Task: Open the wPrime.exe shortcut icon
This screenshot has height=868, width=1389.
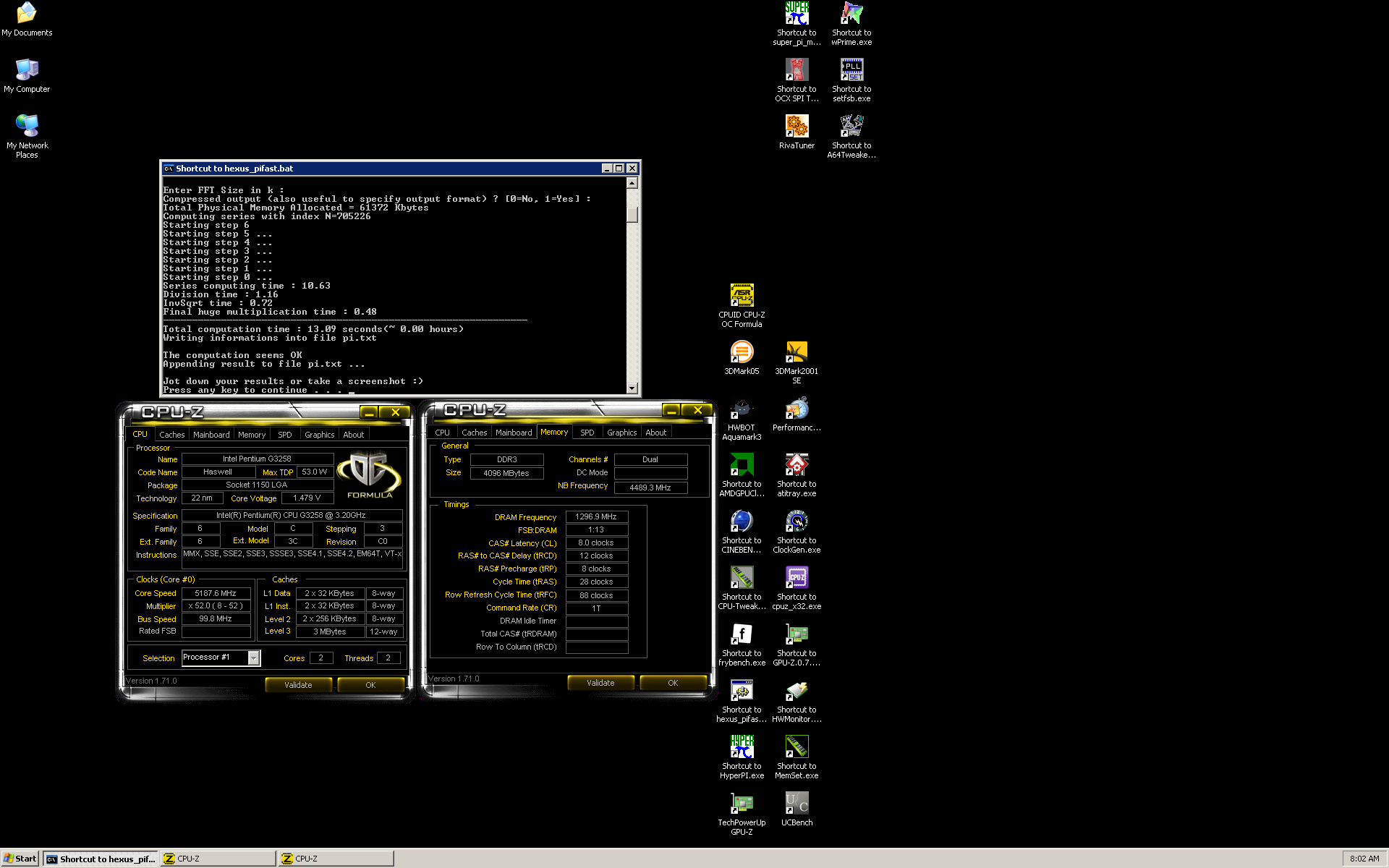Action: 851,24
